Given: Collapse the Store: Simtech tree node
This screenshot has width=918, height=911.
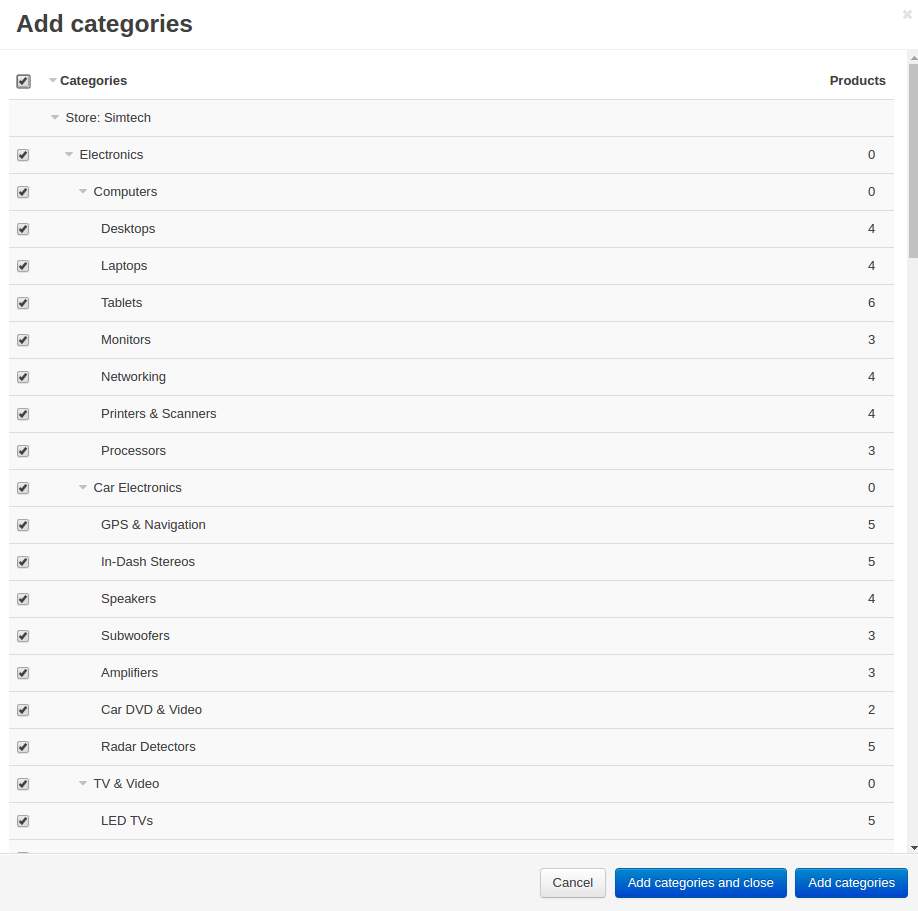Looking at the screenshot, I should coord(55,118).
